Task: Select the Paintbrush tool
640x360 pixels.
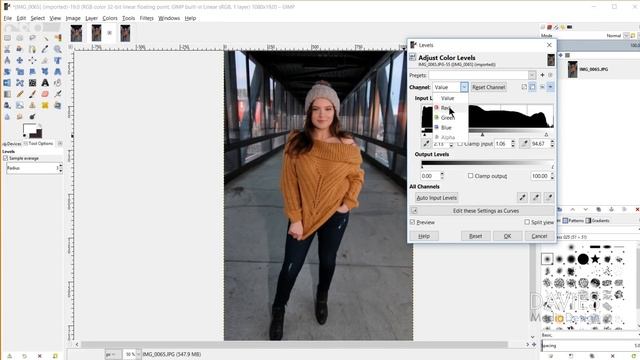Action: [x=32, y=94]
